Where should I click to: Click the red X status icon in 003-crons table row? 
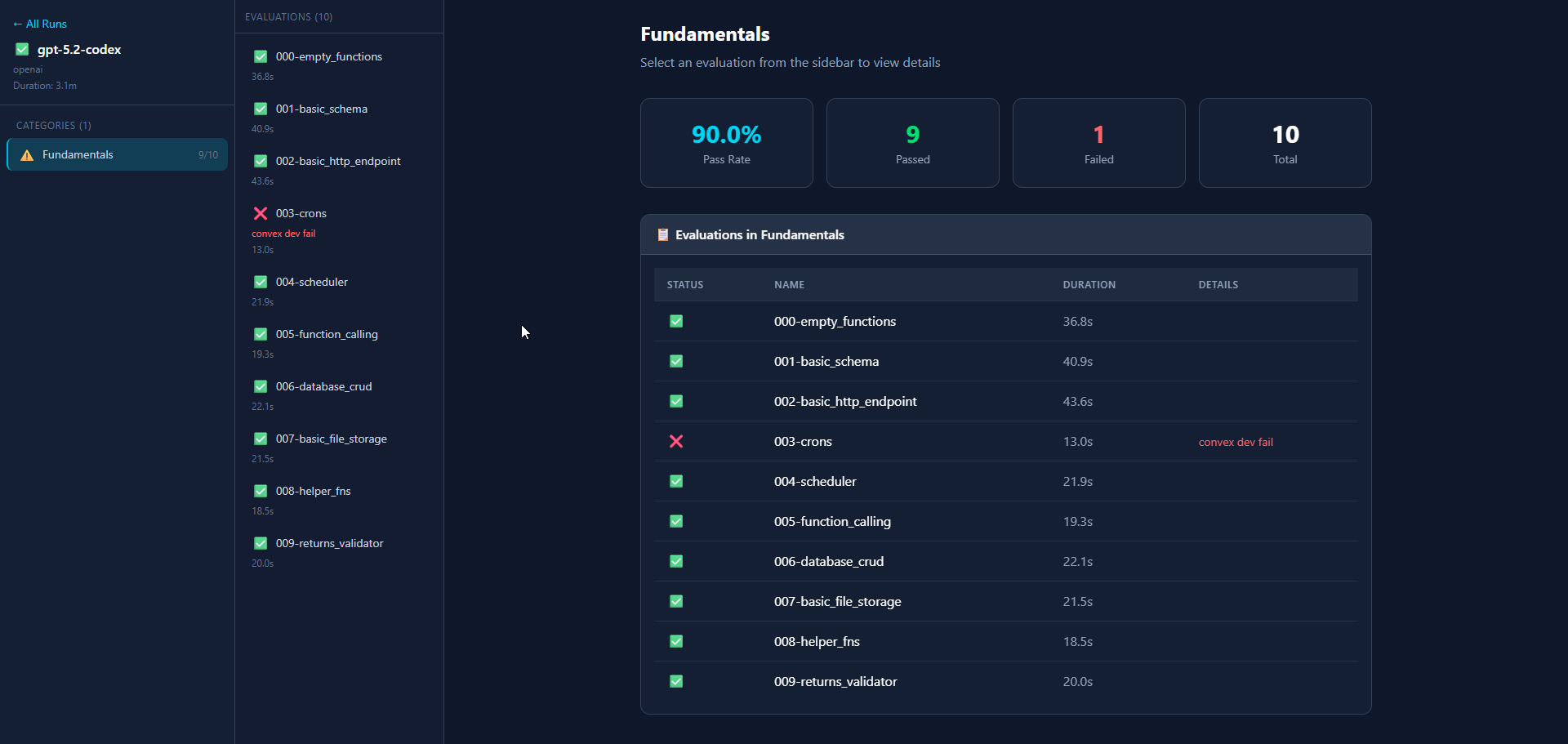point(676,442)
